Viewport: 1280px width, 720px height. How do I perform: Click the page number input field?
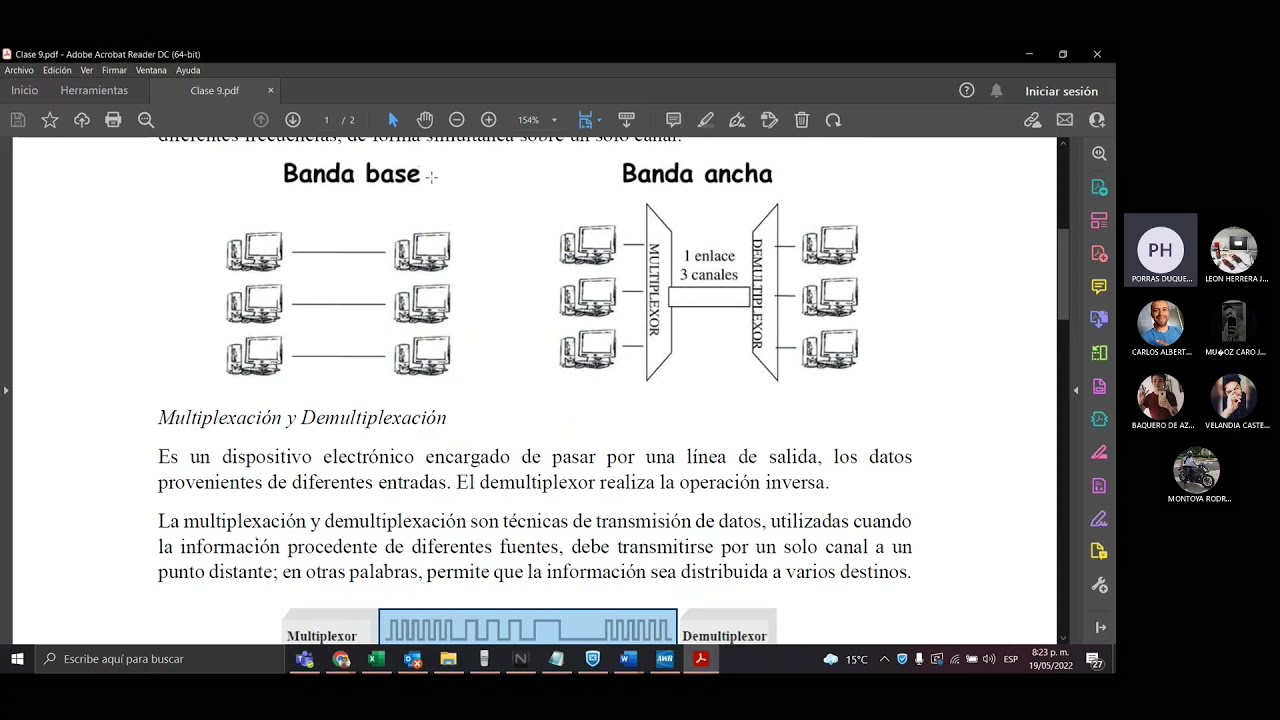click(x=326, y=120)
